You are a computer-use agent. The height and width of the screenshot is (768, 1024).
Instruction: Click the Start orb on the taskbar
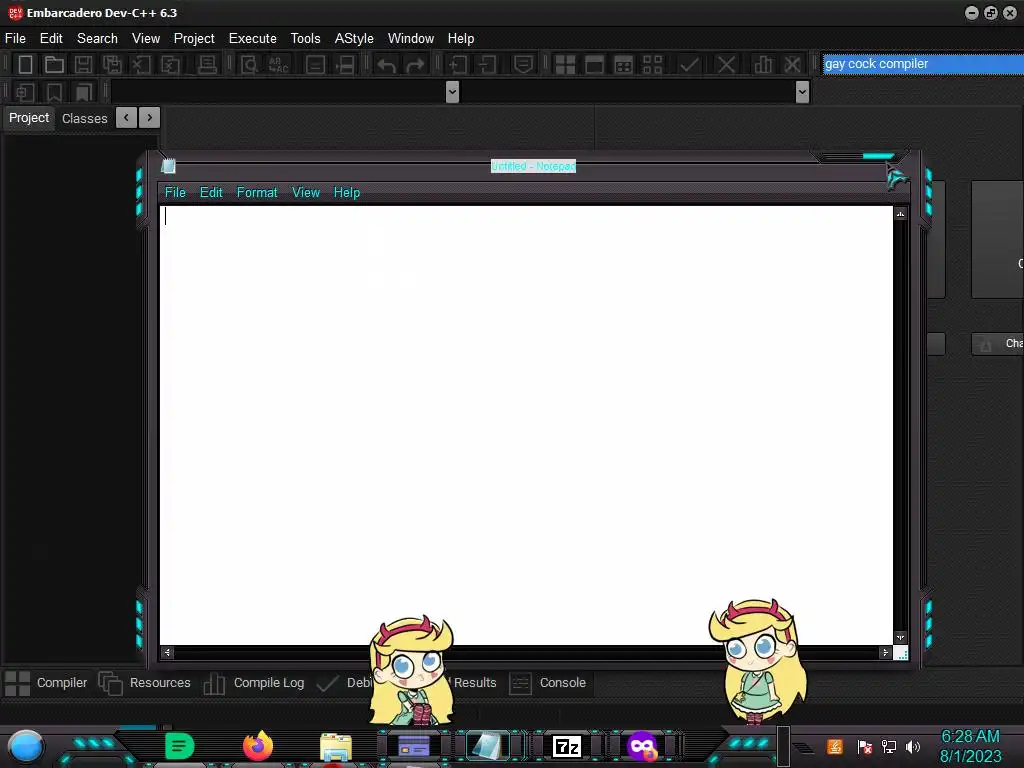[26, 746]
